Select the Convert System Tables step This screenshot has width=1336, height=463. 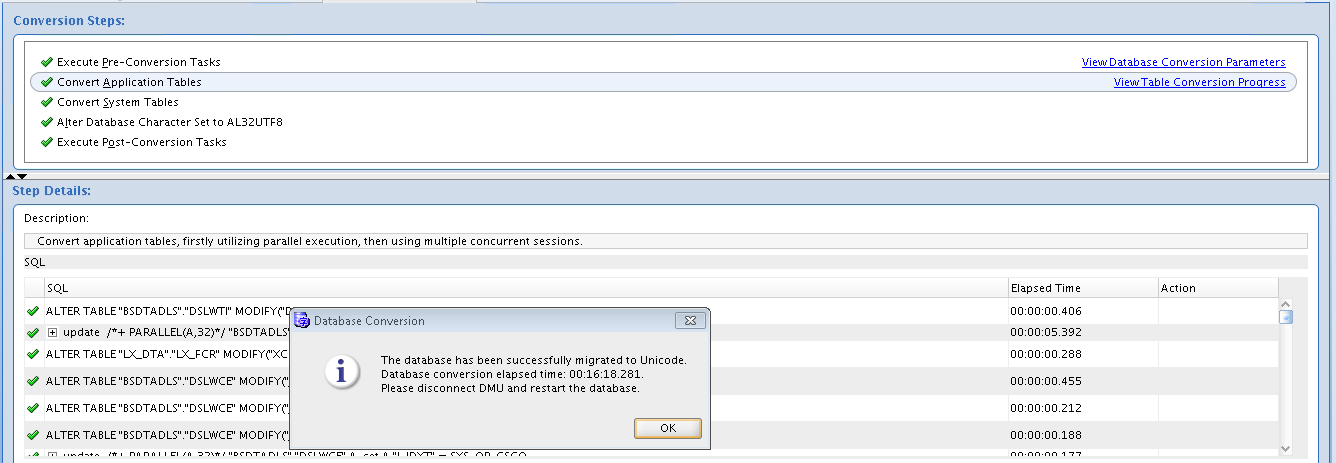118,102
